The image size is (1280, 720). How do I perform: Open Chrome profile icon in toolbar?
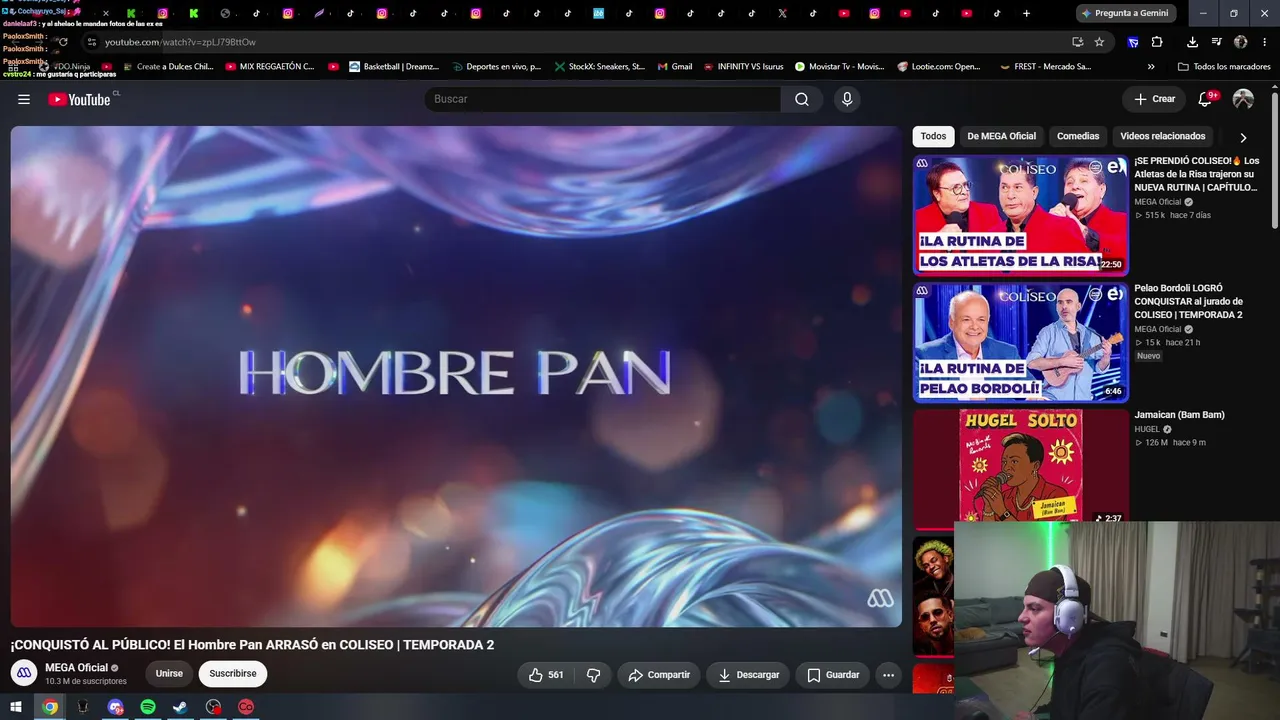[1241, 42]
